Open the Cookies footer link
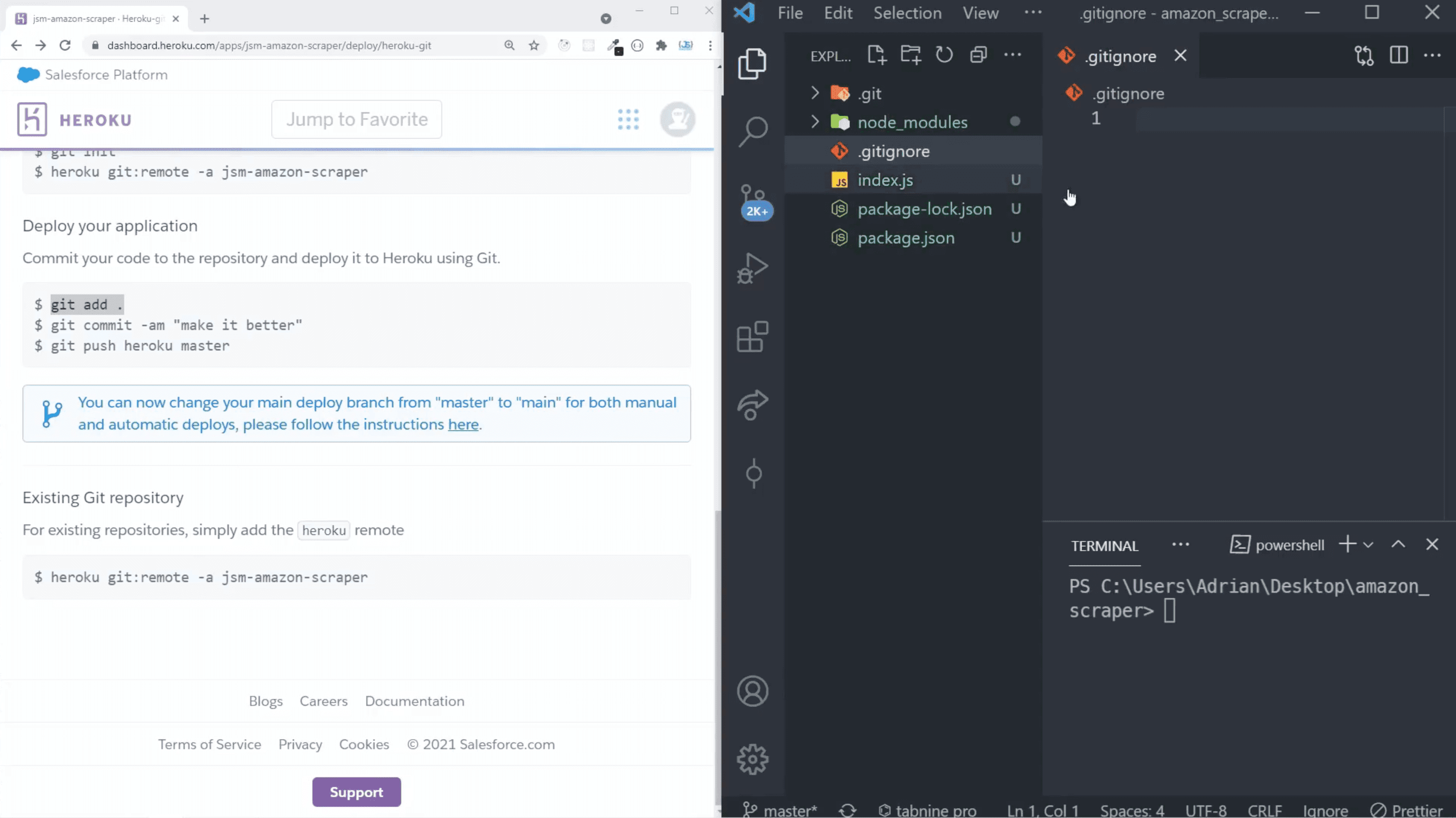 tap(364, 744)
